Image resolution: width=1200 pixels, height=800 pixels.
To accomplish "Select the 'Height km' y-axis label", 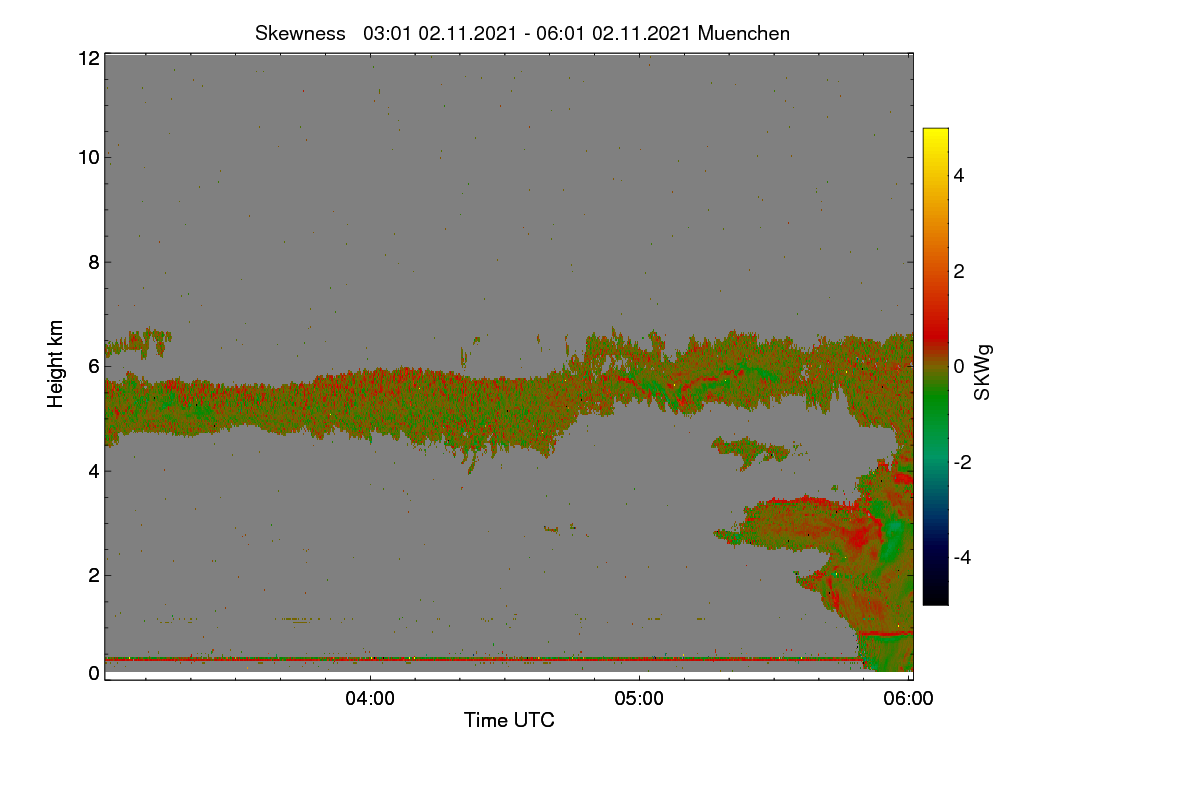I will click(x=55, y=363).
